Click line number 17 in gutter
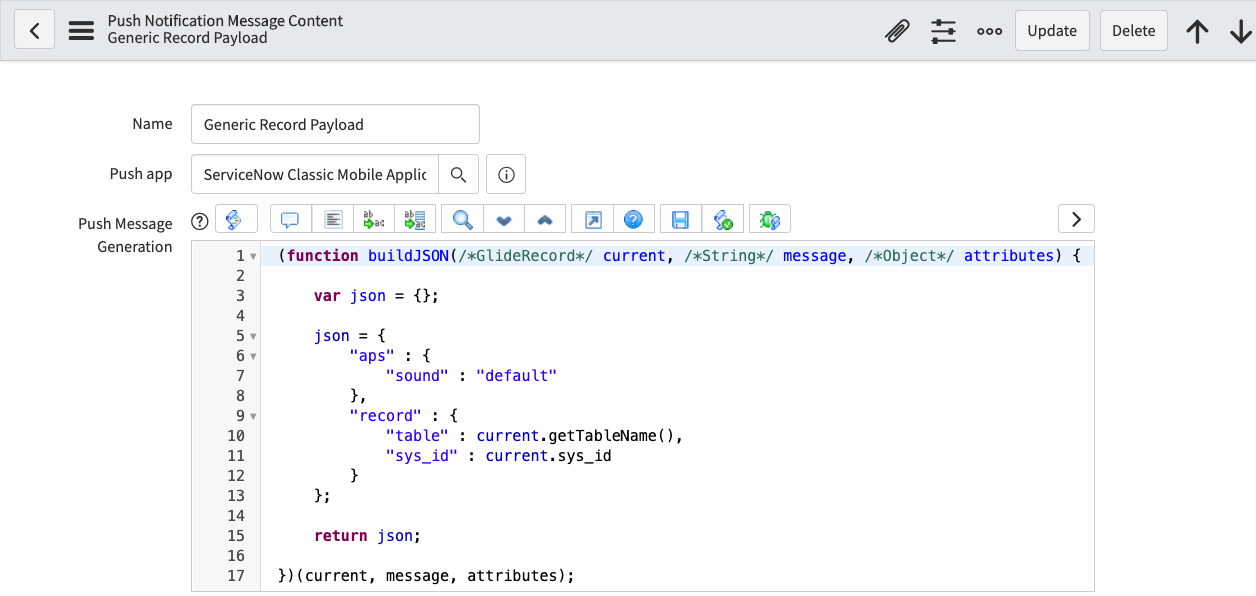The width and height of the screenshot is (1256, 596). (236, 576)
